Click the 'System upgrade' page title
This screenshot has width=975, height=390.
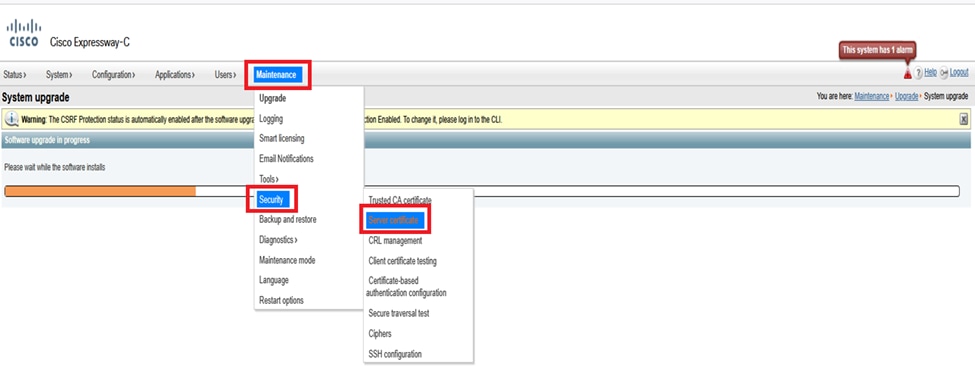[35, 98]
